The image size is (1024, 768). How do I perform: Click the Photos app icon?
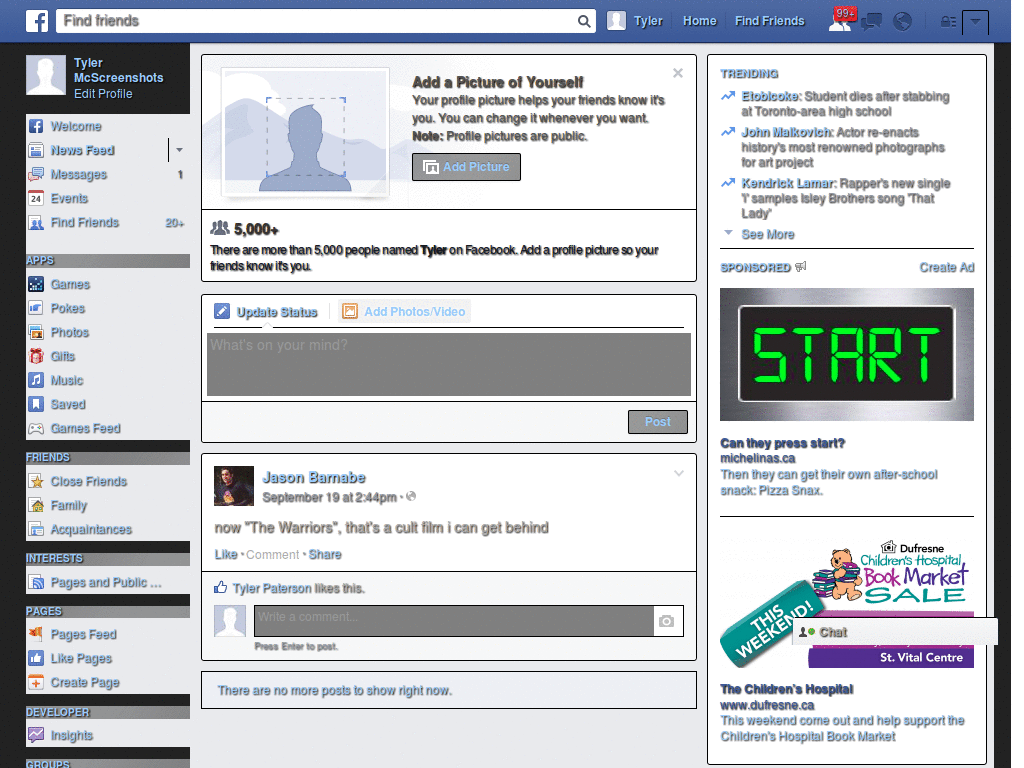(x=36, y=332)
